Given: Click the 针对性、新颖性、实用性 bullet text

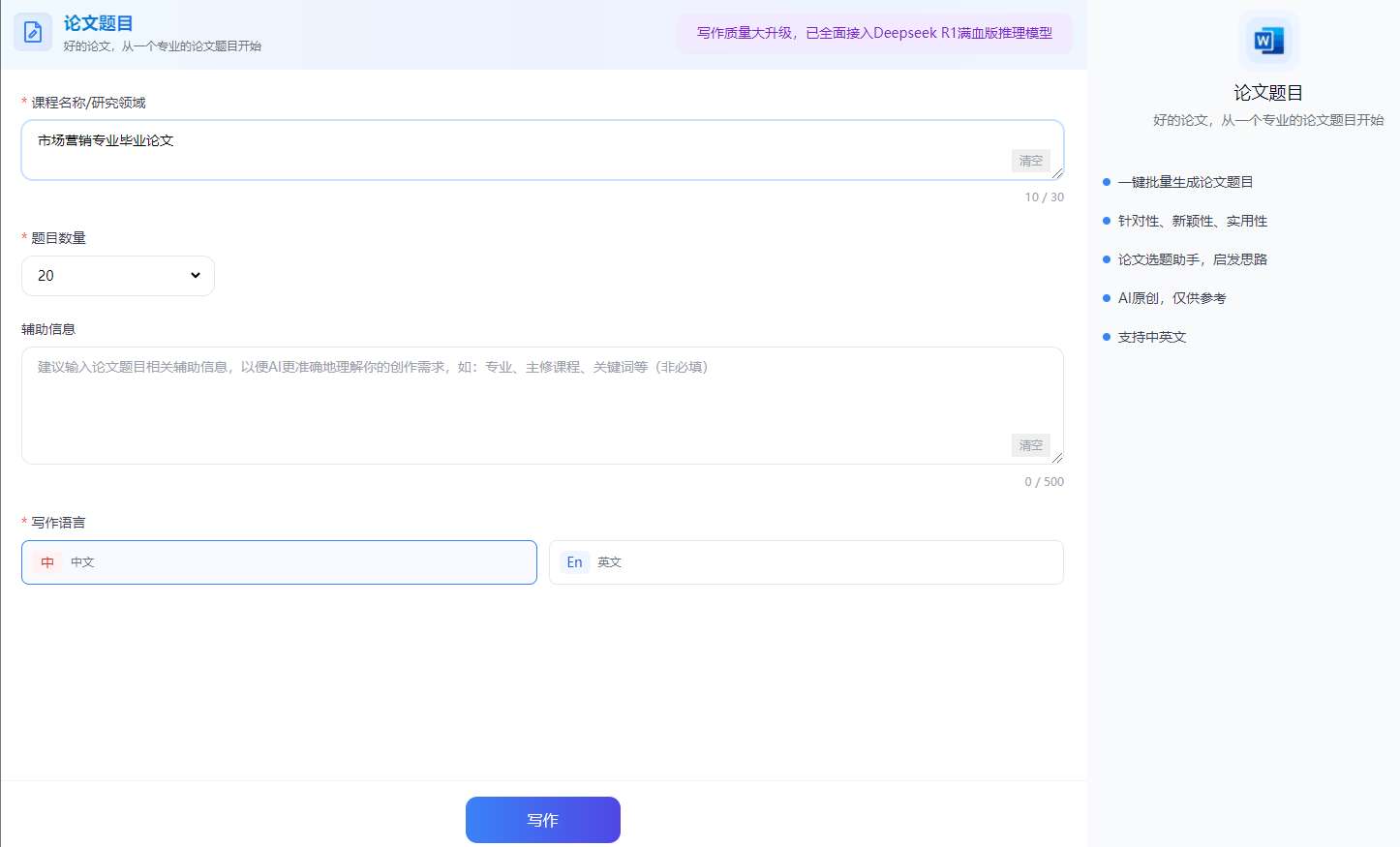Looking at the screenshot, I should 1193,221.
